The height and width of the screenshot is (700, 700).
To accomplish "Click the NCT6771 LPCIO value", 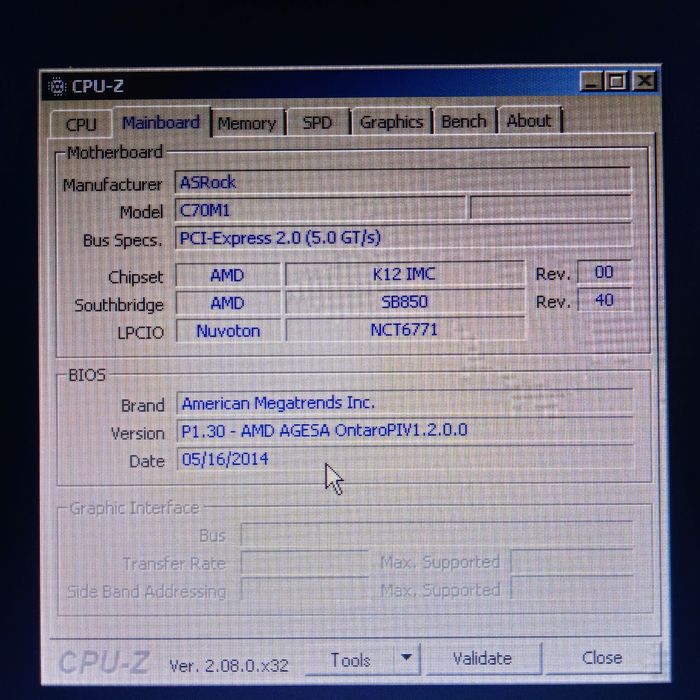I will (404, 329).
